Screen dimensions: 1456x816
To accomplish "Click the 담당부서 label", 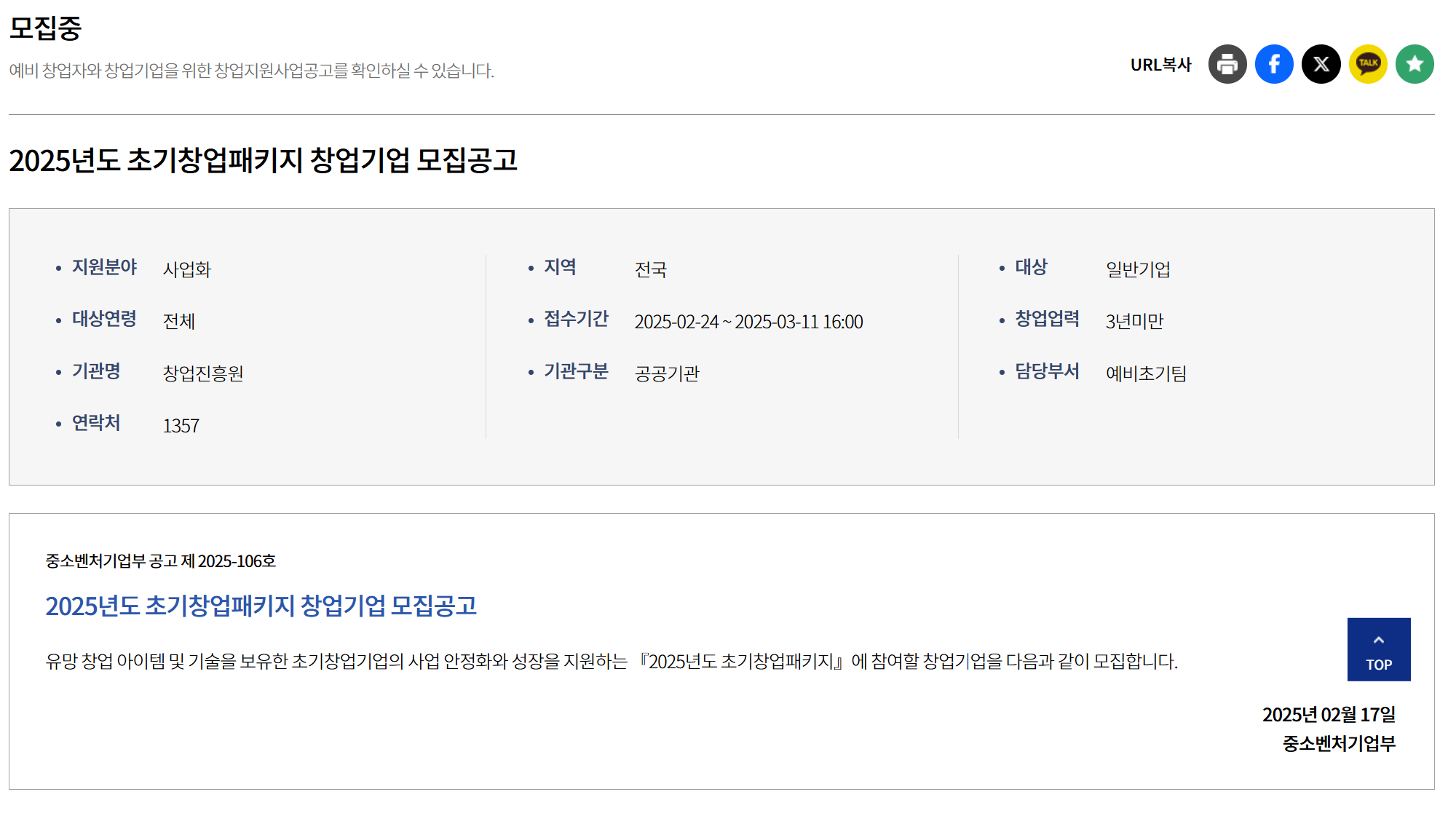I will coord(1047,371).
